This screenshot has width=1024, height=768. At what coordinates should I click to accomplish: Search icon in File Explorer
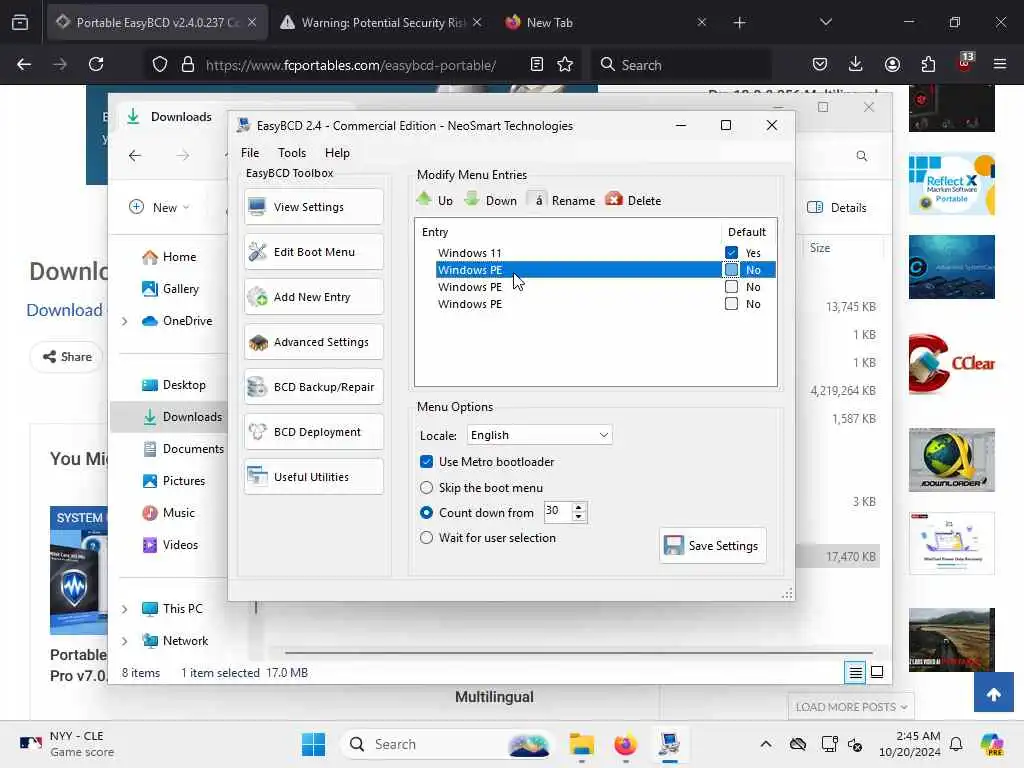(862, 156)
